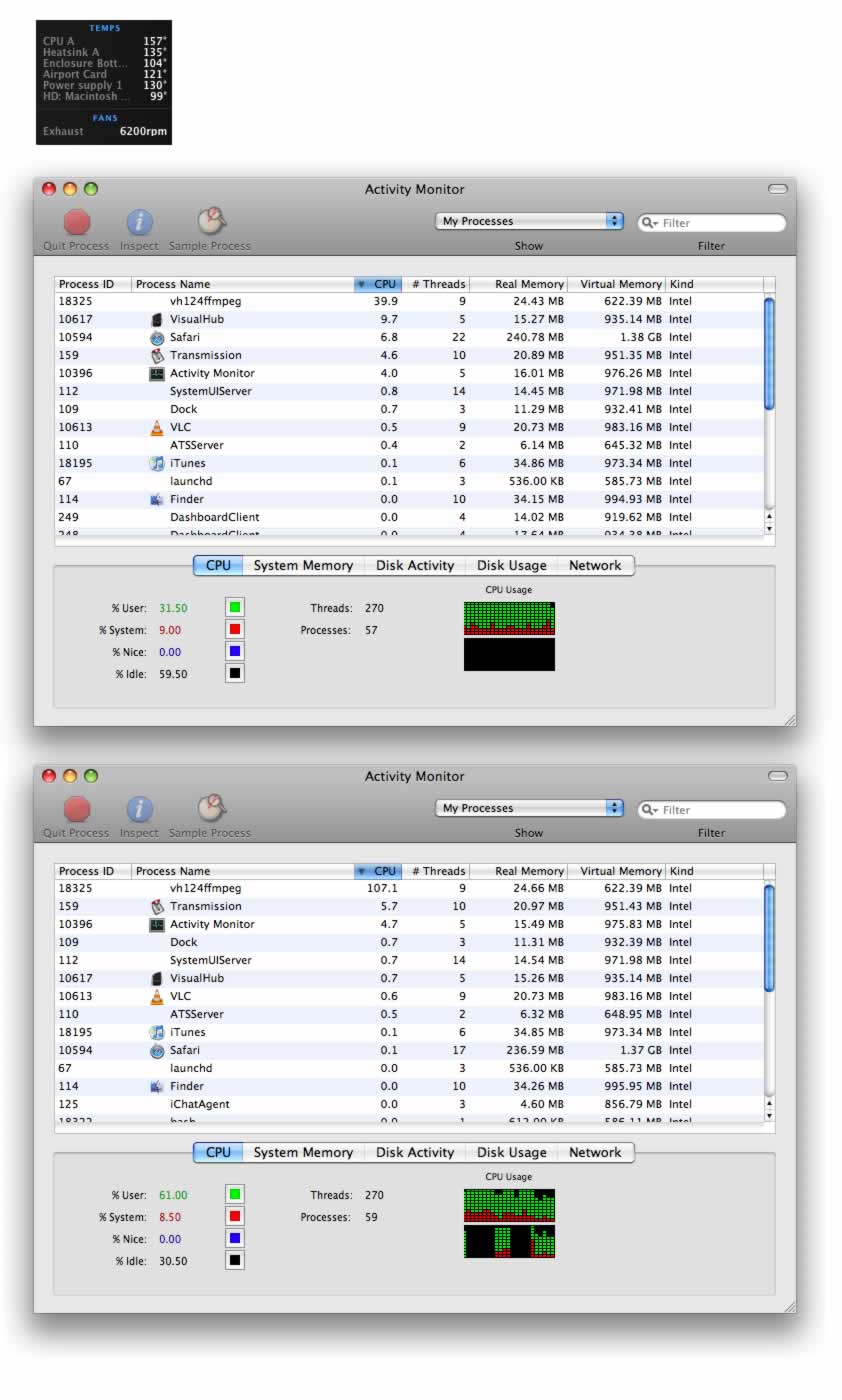Click Quit Process icon in lower Activity Monitor
Screen dimensions: 842x1400
pos(77,809)
